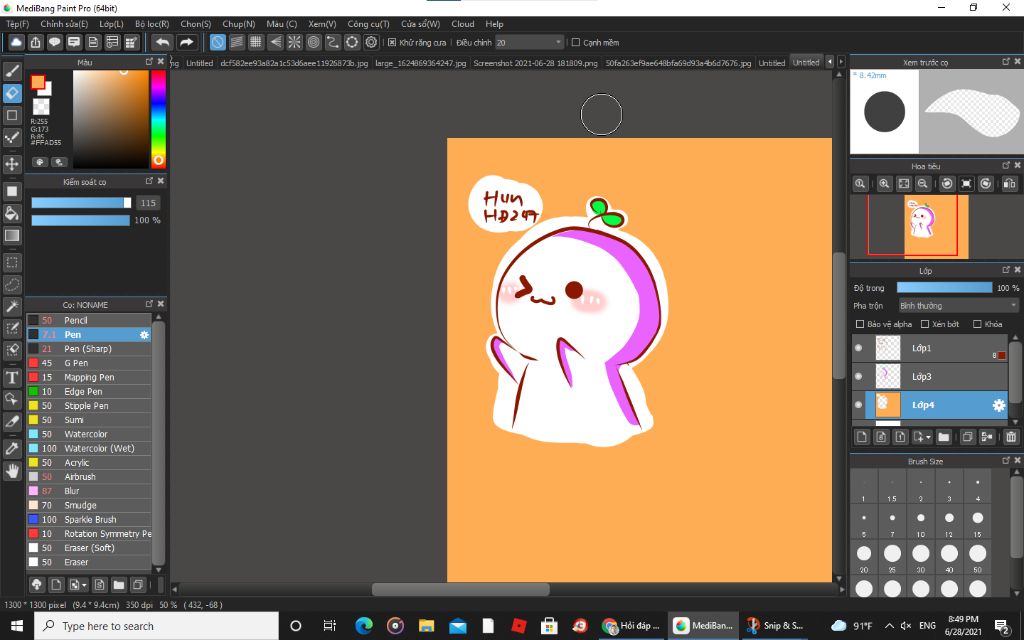The height and width of the screenshot is (640, 1024).
Task: Delete layer with trash icon
Action: pos(1011,437)
